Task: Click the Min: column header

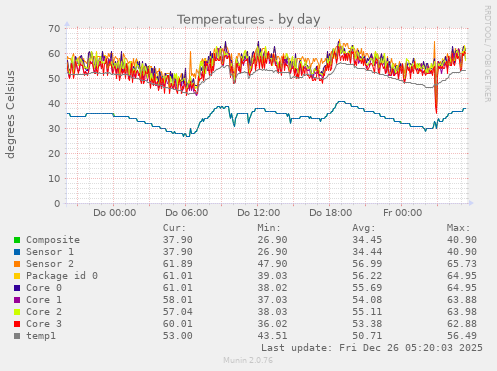Action: (x=269, y=228)
